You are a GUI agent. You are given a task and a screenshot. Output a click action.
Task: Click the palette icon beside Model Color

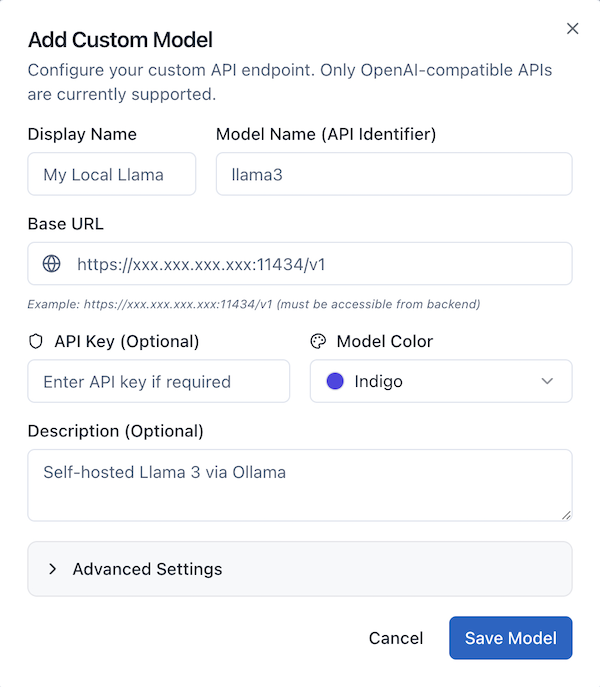[319, 342]
